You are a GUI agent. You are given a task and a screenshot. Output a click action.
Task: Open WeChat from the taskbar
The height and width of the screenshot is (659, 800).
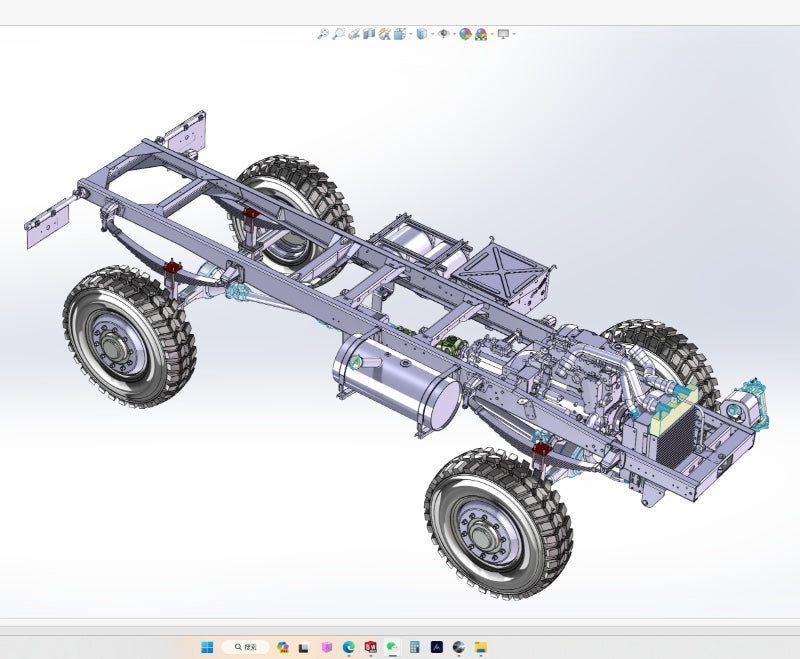click(x=392, y=647)
